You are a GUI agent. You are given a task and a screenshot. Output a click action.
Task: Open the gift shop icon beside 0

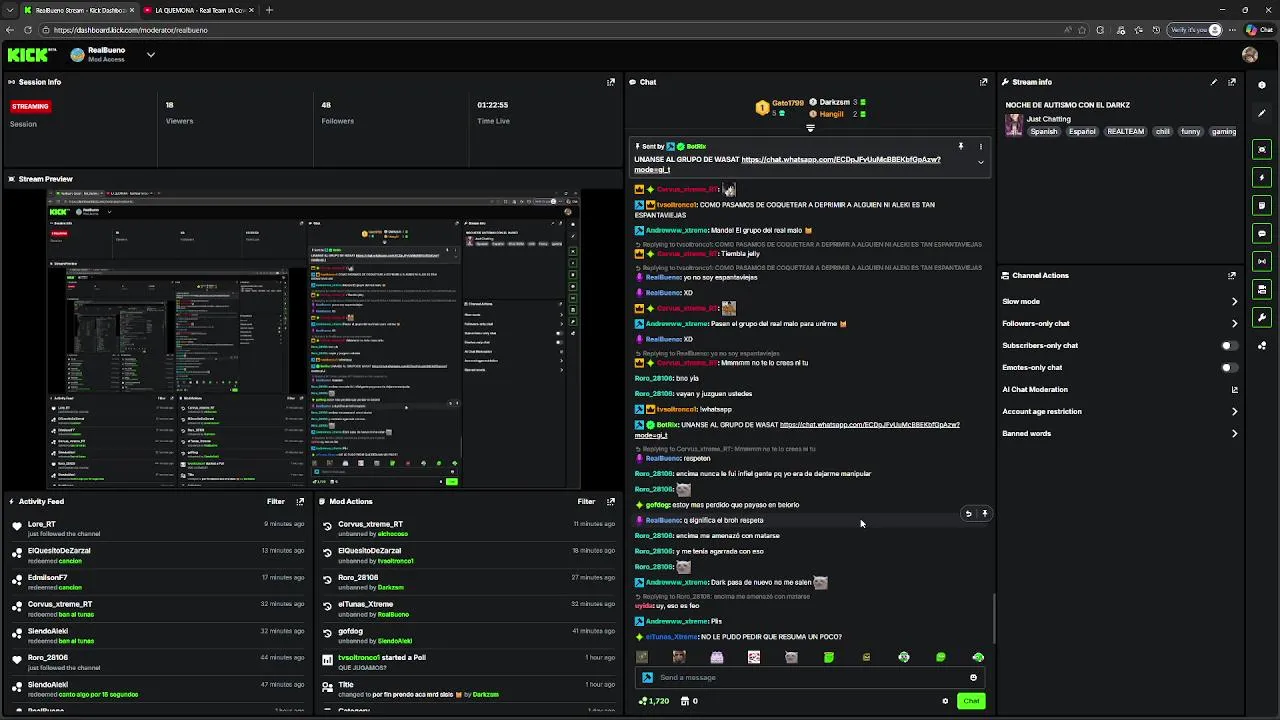tap(685, 701)
